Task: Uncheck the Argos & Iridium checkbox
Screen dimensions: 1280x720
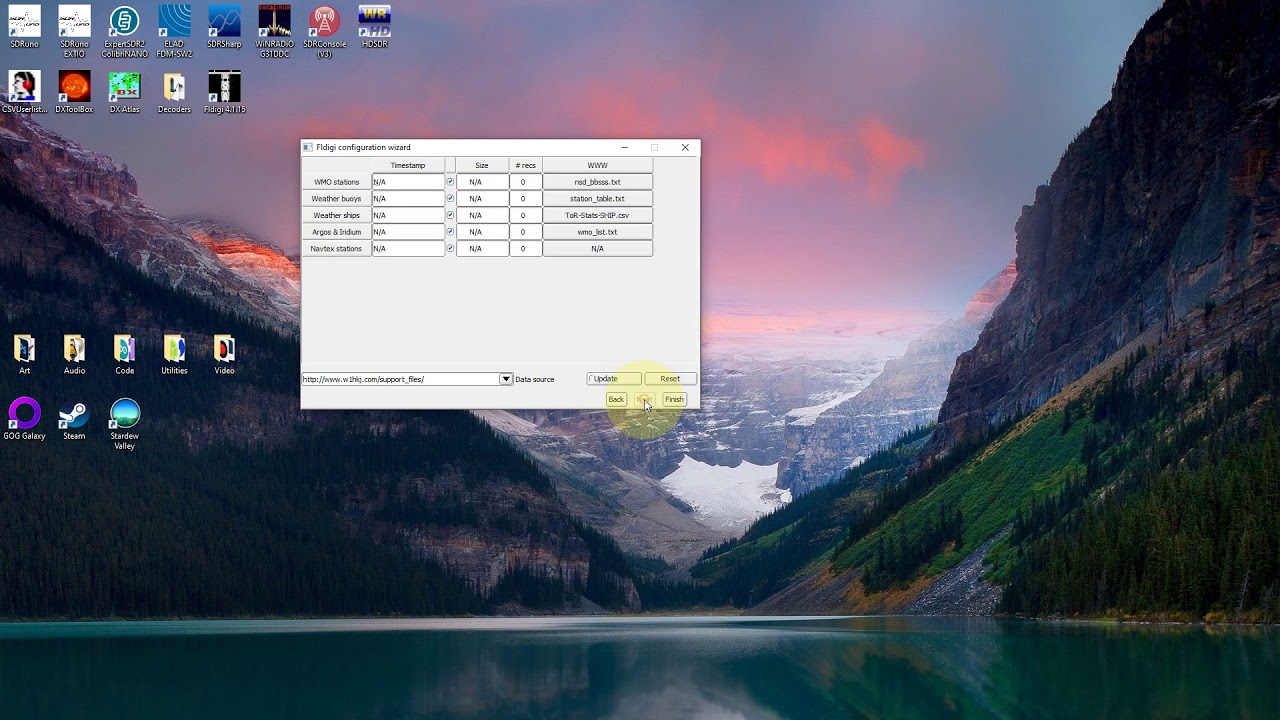Action: click(x=450, y=232)
